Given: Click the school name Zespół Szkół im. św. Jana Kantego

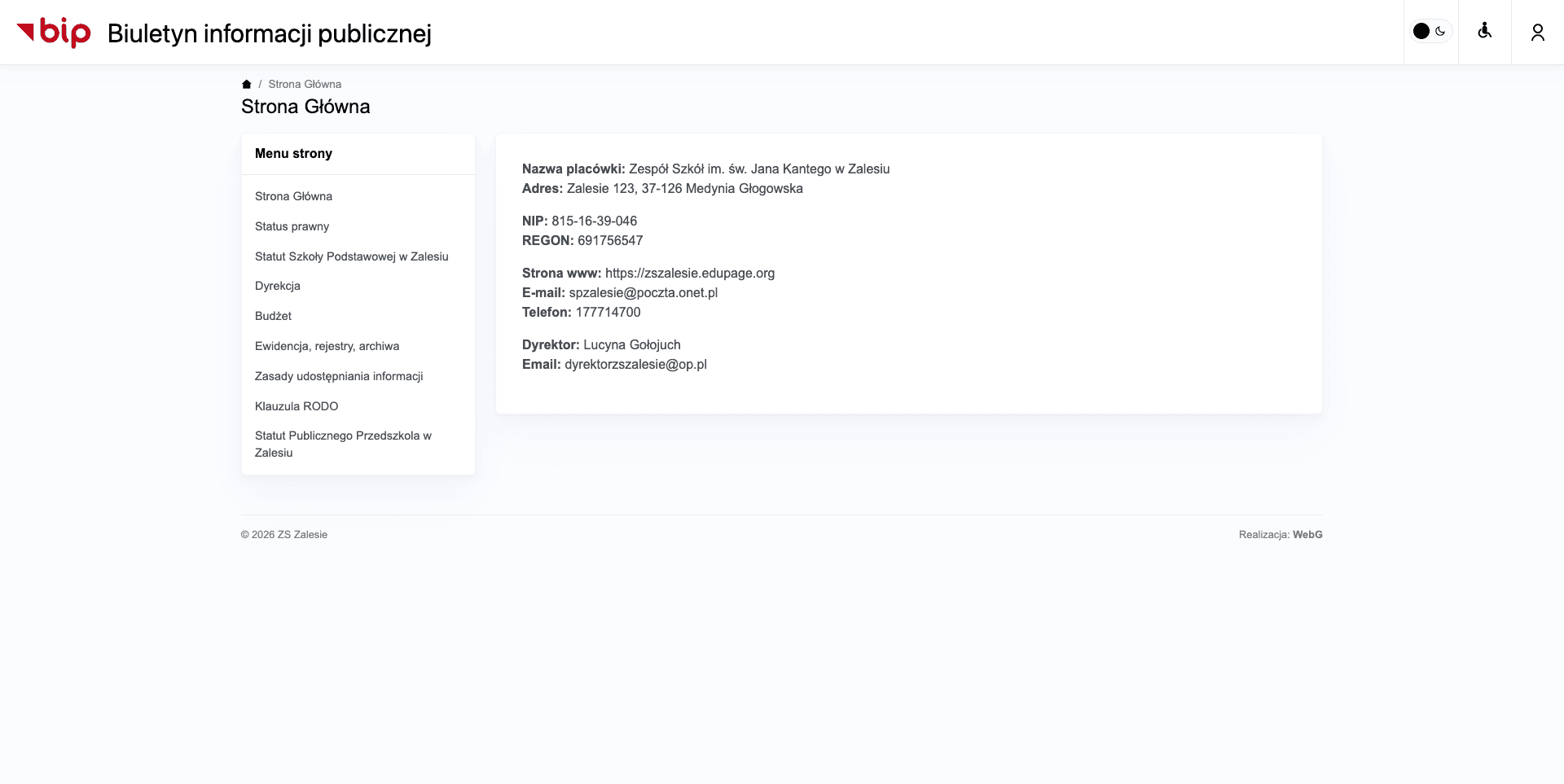Looking at the screenshot, I should pos(728,169).
